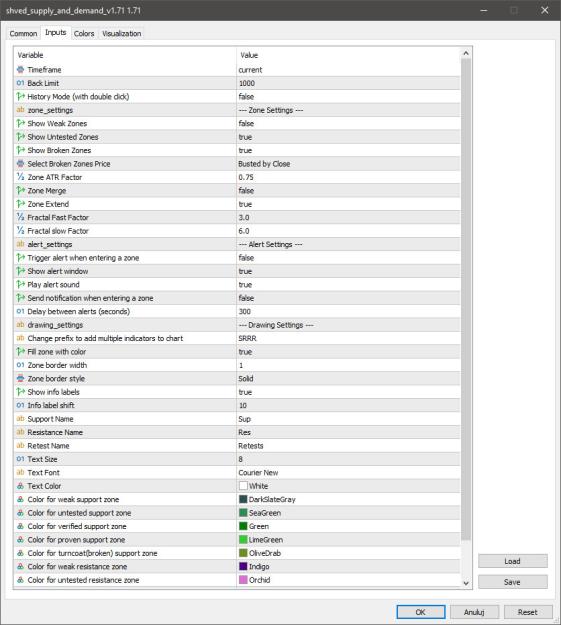Click the Timeframe enum icon

pos(20,70)
